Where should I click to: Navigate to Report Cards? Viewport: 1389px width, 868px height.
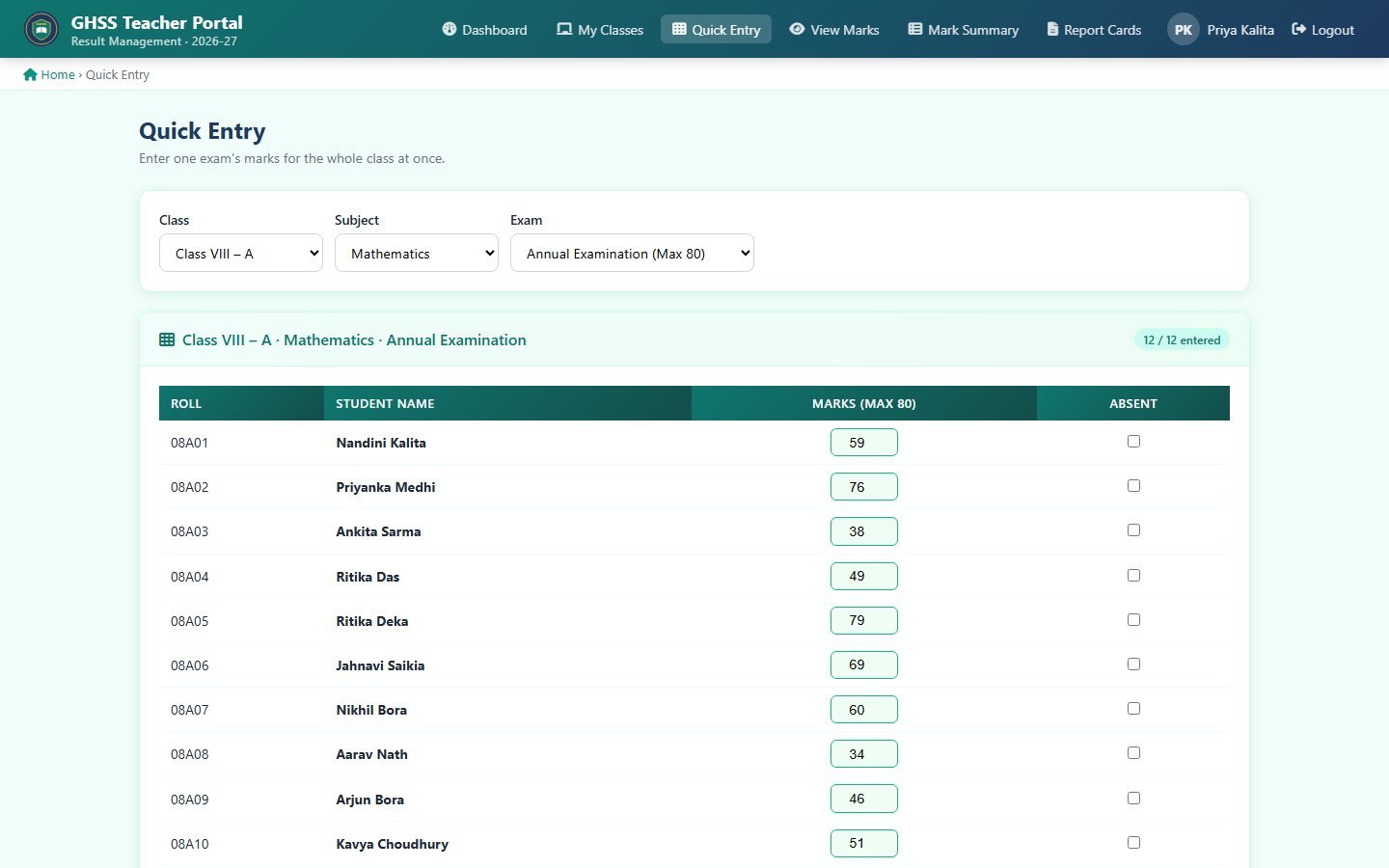(1094, 29)
